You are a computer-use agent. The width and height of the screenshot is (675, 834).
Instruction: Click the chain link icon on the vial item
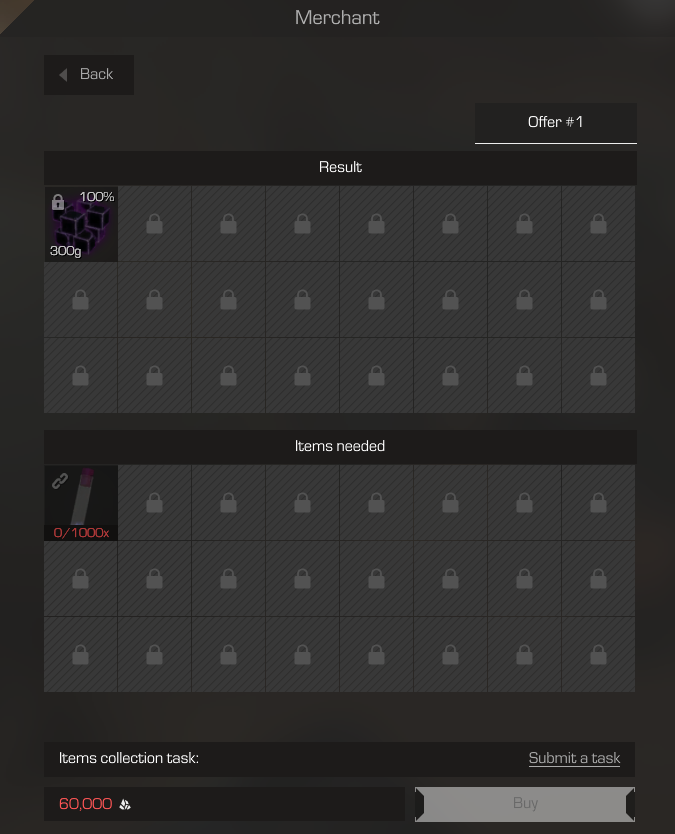pyautogui.click(x=60, y=481)
